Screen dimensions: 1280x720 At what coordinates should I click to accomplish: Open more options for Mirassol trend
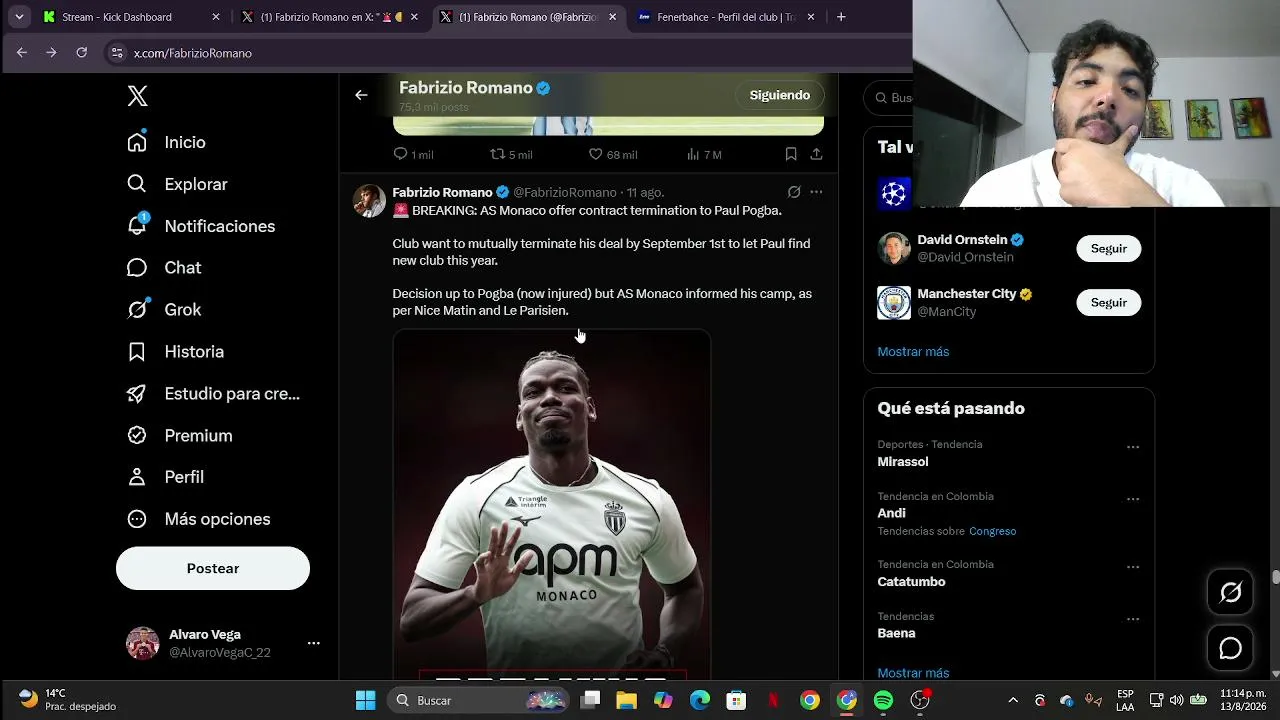coord(1133,447)
